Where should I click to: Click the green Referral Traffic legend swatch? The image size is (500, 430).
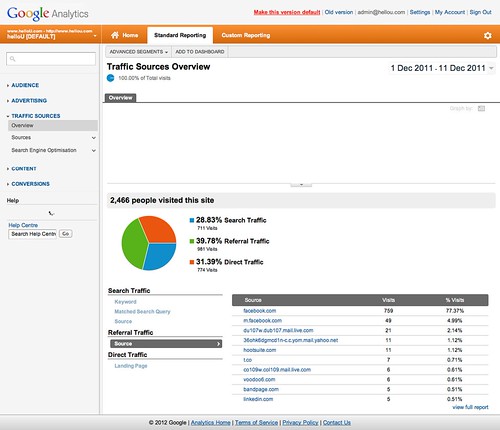point(192,241)
